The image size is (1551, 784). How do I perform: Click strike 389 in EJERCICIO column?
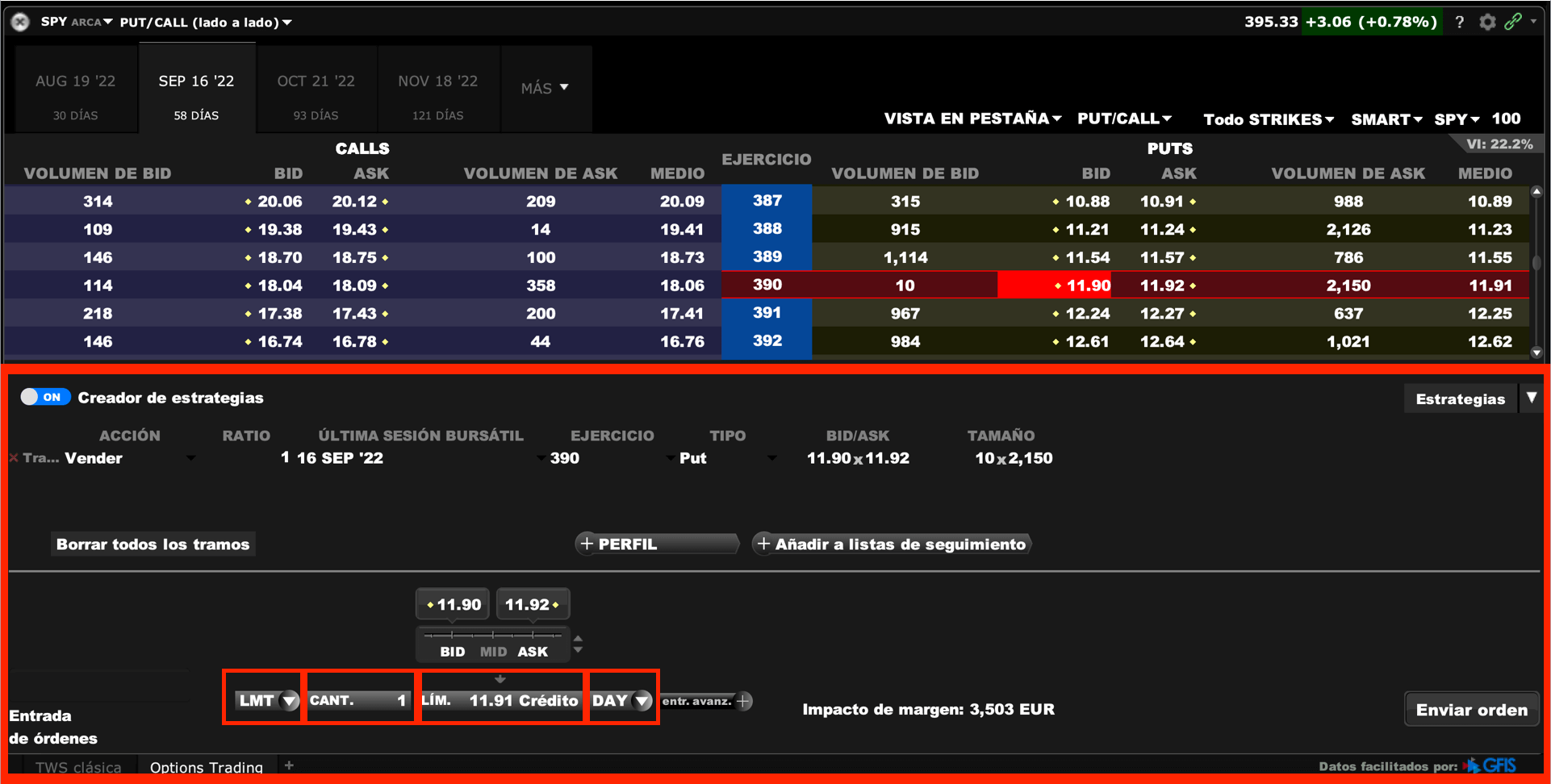pyautogui.click(x=767, y=257)
